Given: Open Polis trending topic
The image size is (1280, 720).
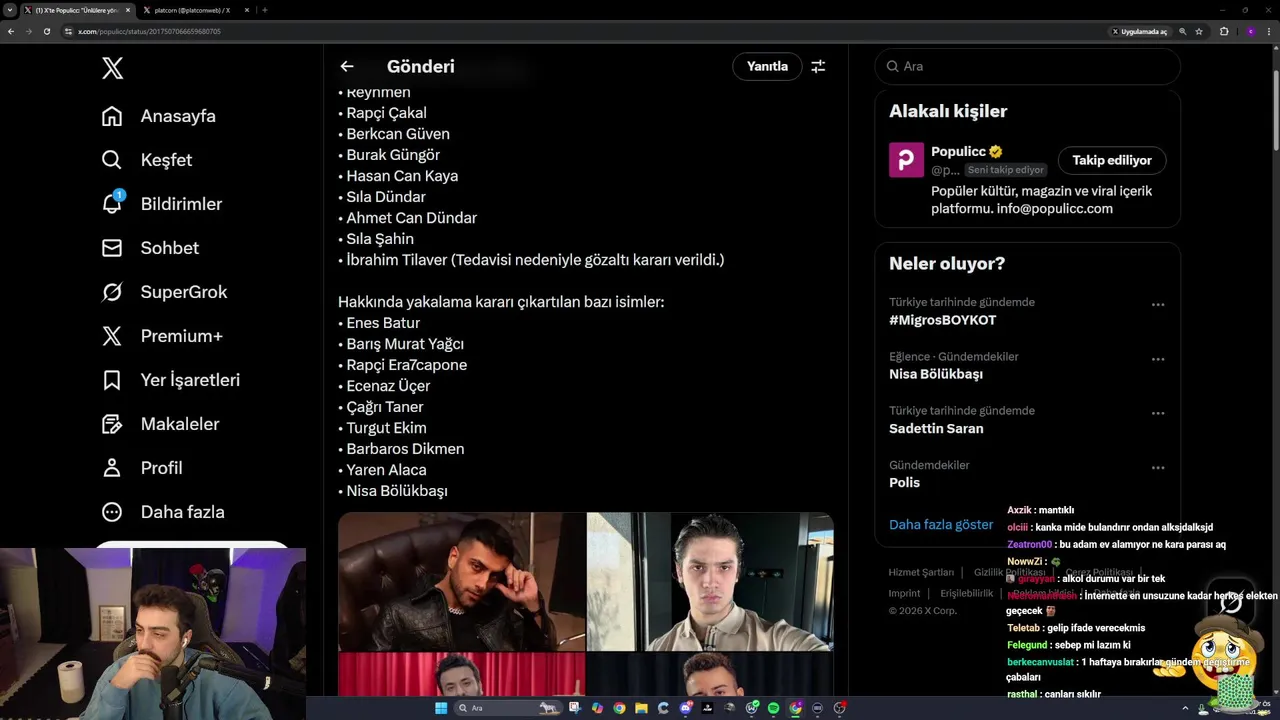Looking at the screenshot, I should pyautogui.click(x=904, y=482).
